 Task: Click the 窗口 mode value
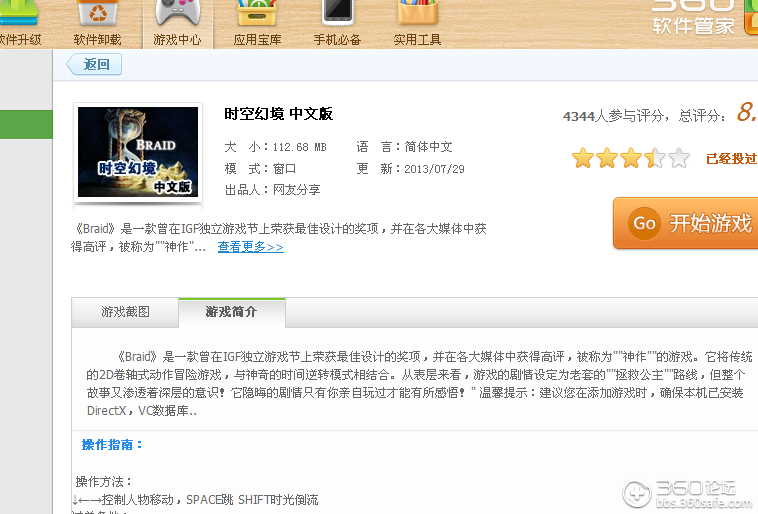(284, 169)
